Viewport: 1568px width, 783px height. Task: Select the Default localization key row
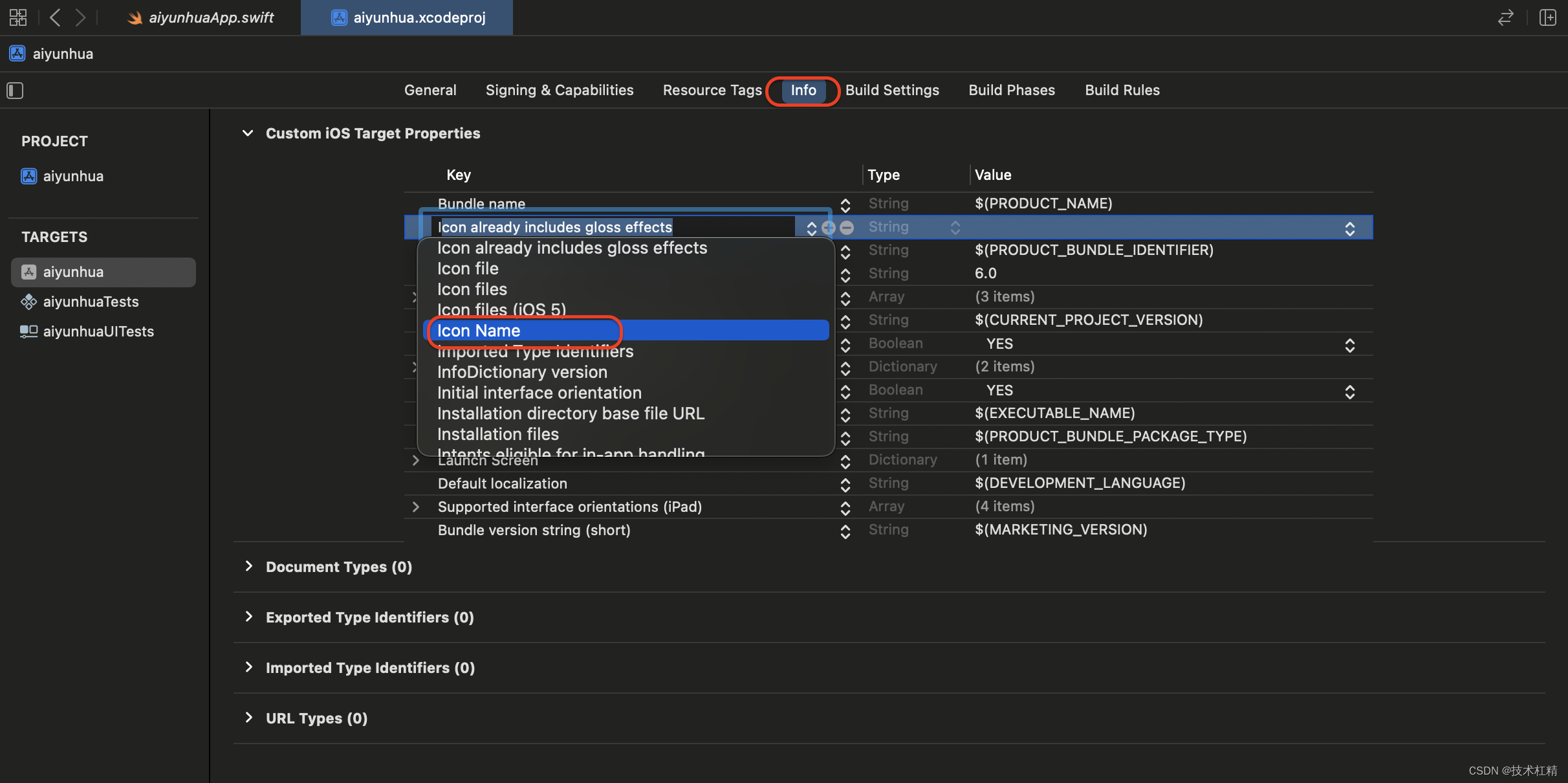pos(502,483)
